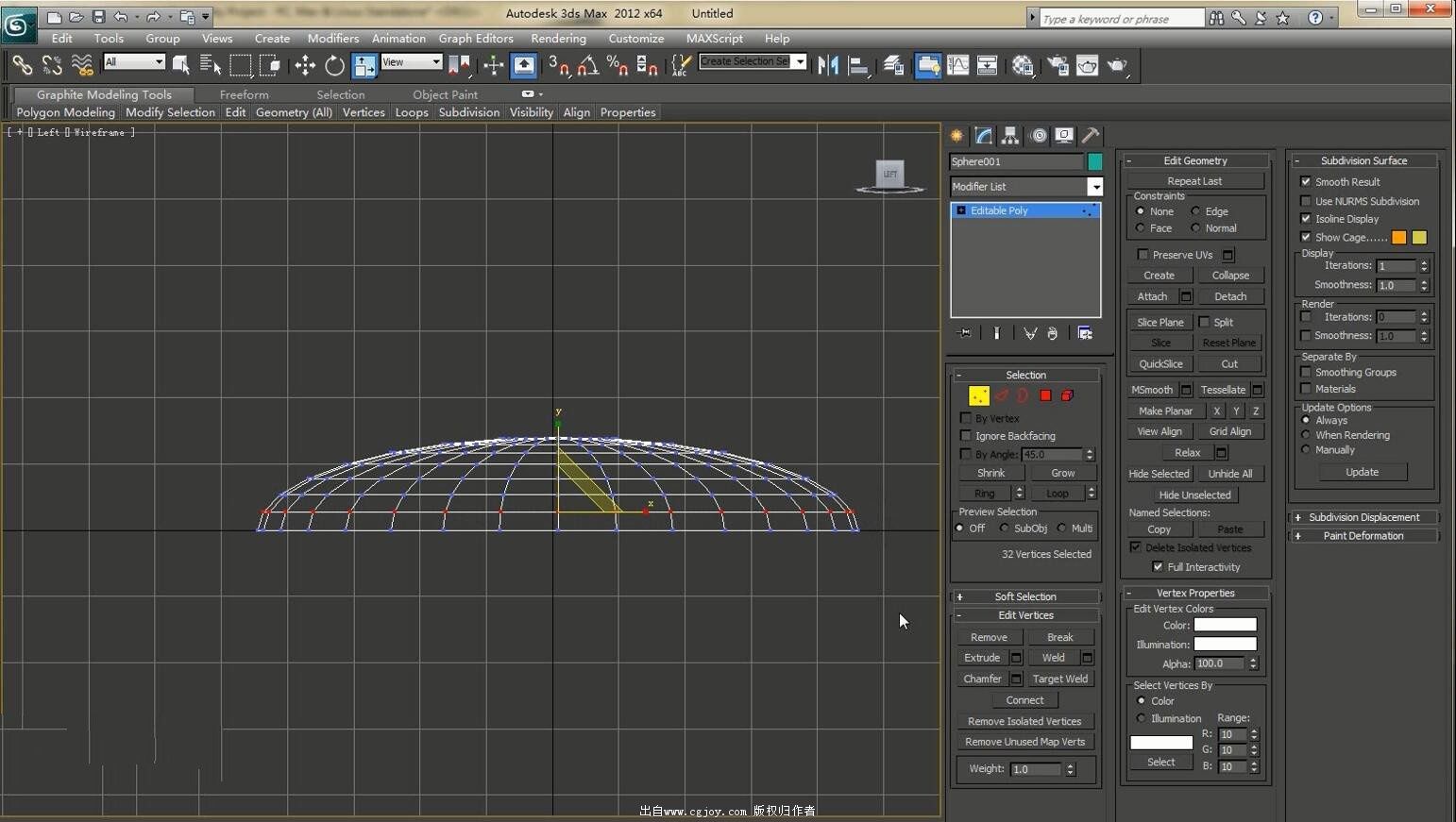Click the orange Show Cage color swatch
The image size is (1456, 822).
tap(1398, 238)
